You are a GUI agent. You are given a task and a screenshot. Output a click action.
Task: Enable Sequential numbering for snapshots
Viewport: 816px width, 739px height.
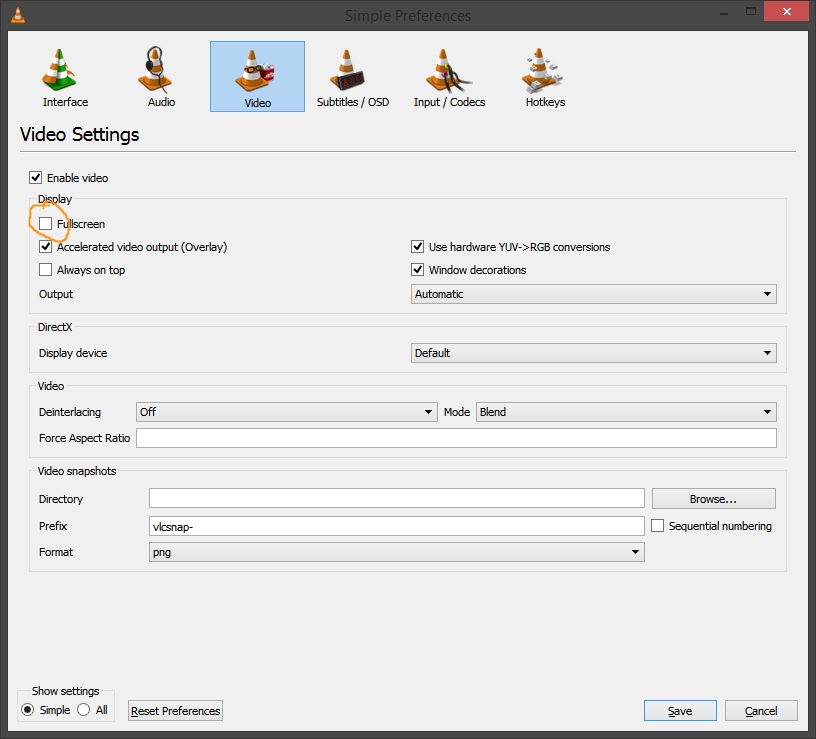click(657, 526)
